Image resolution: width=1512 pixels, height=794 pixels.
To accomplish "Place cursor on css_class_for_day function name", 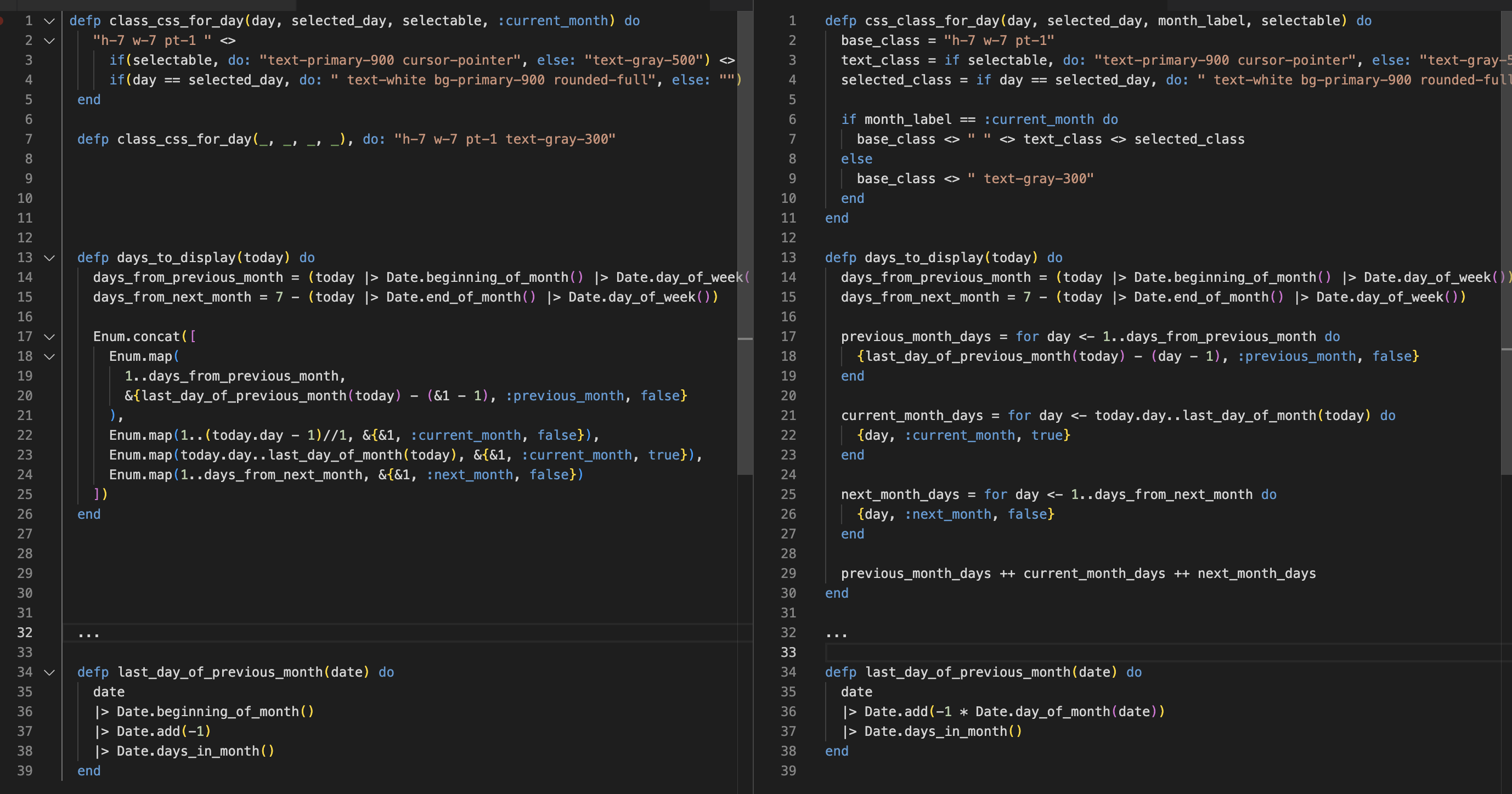I will pos(933,20).
